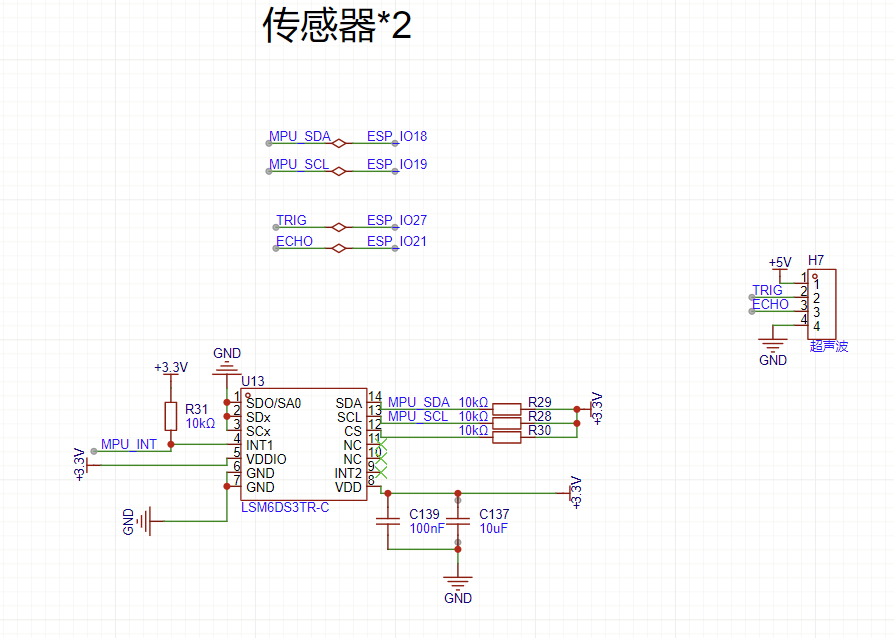Select the H7 connector body
This screenshot has width=894, height=638.
pyautogui.click(x=822, y=304)
